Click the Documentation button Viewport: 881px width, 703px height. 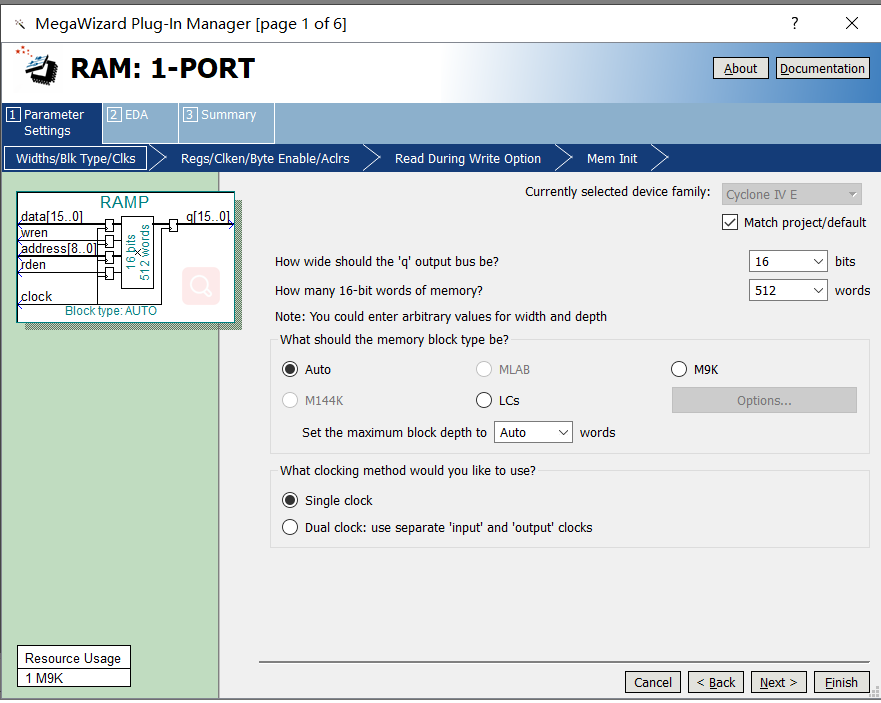(822, 68)
